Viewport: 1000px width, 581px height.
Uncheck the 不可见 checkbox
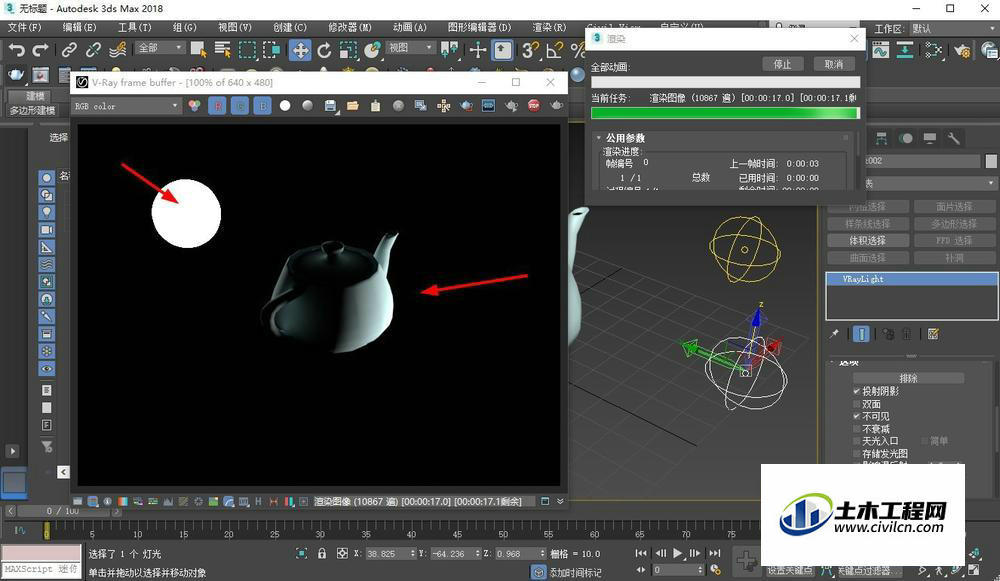857,416
